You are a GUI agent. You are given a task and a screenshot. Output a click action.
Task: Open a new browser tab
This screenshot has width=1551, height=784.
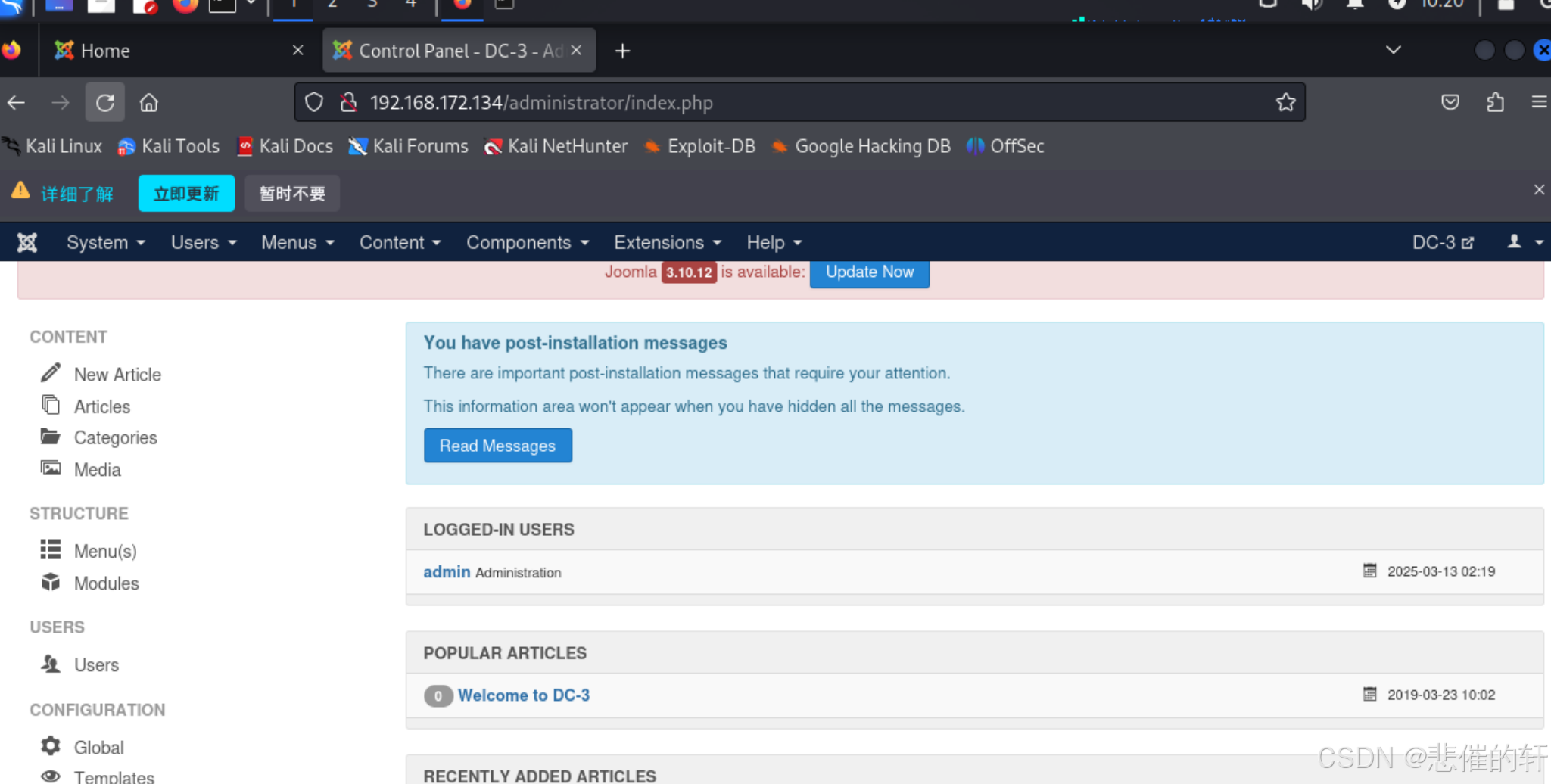click(x=622, y=51)
